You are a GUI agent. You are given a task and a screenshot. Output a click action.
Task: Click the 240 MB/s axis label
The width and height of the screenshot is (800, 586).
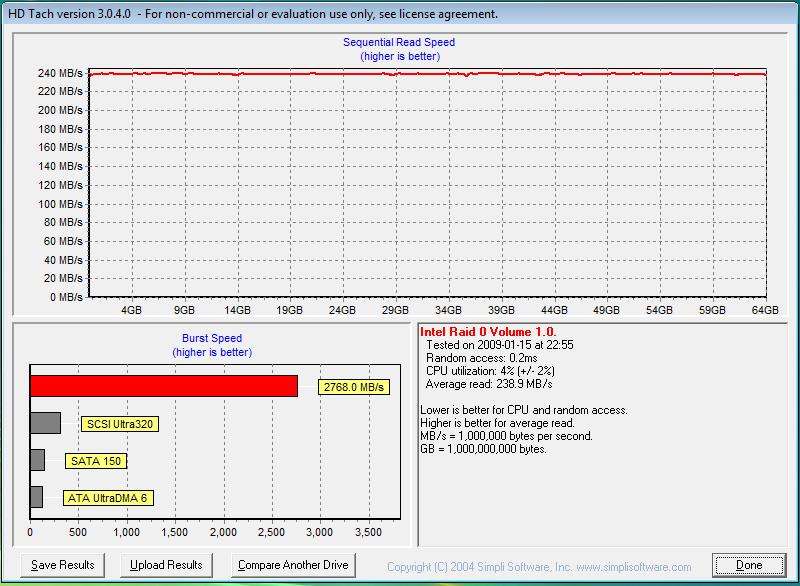tap(60, 73)
